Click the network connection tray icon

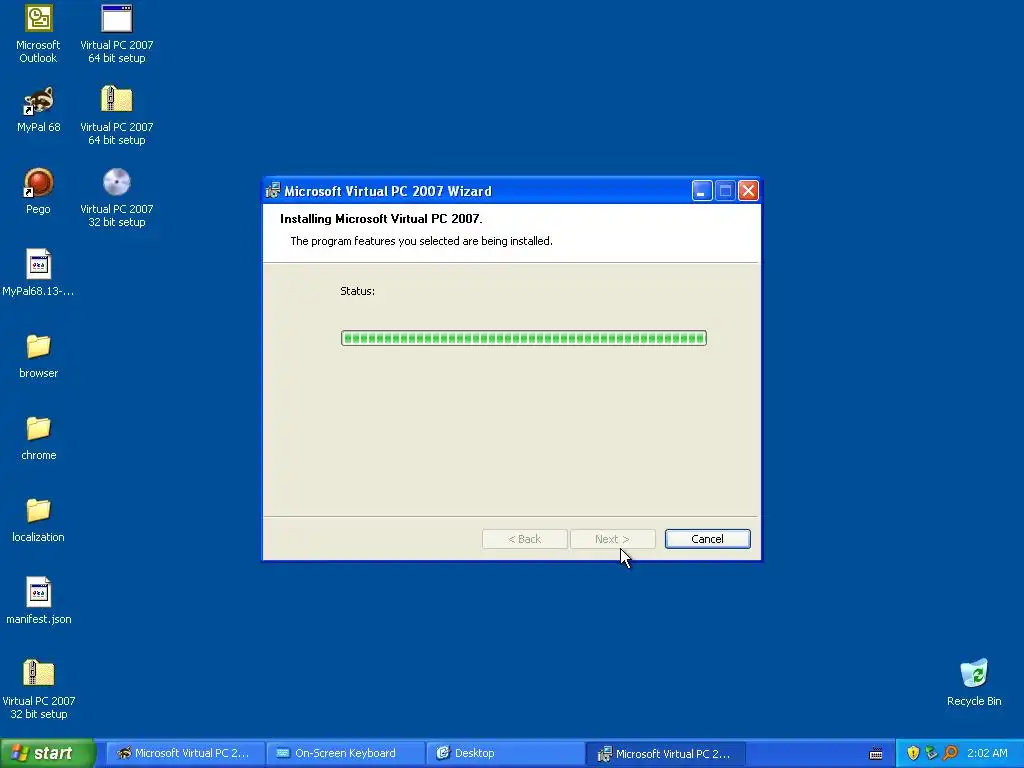[x=931, y=753]
